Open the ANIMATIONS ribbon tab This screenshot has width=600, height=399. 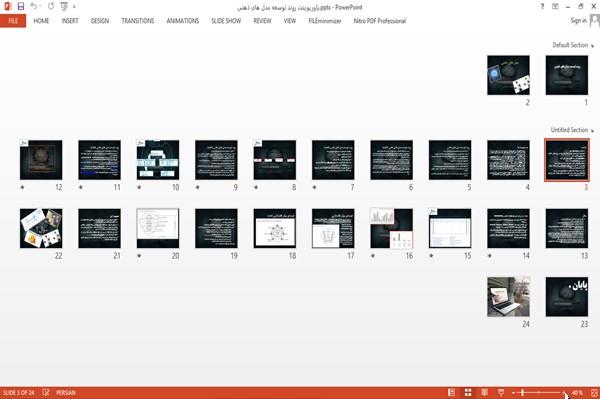(183, 21)
